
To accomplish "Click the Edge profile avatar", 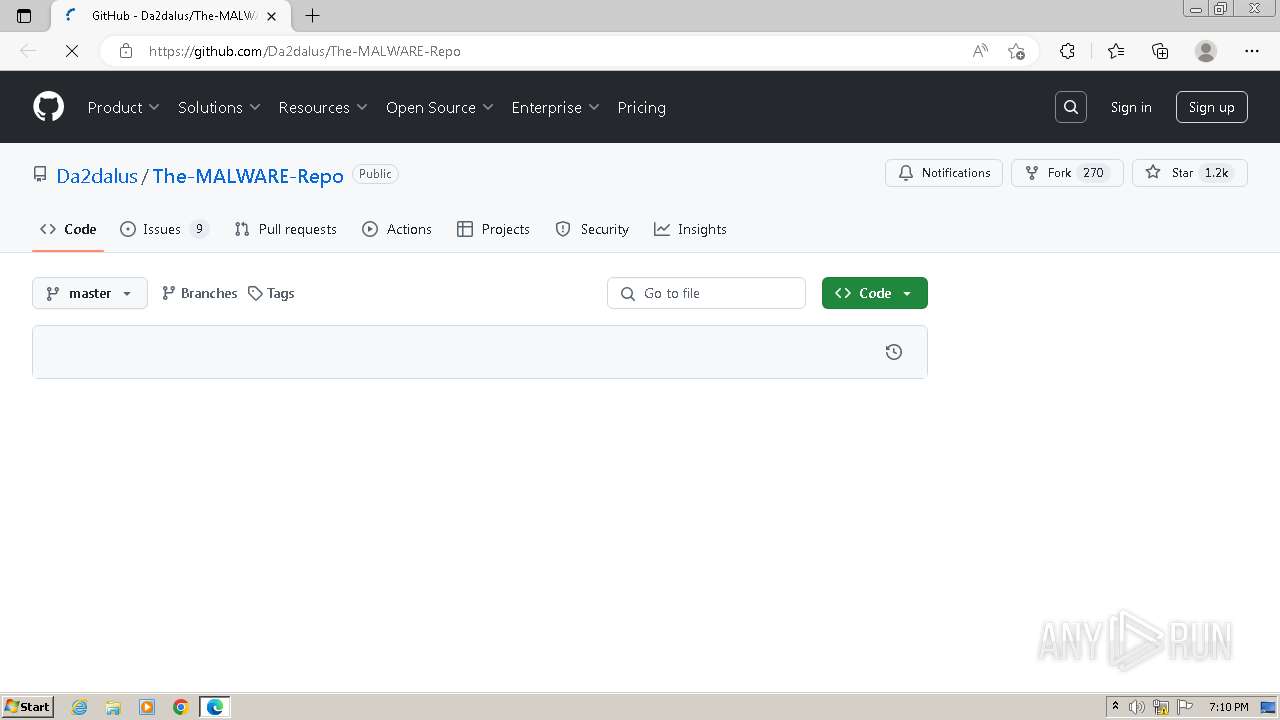I will [x=1206, y=51].
